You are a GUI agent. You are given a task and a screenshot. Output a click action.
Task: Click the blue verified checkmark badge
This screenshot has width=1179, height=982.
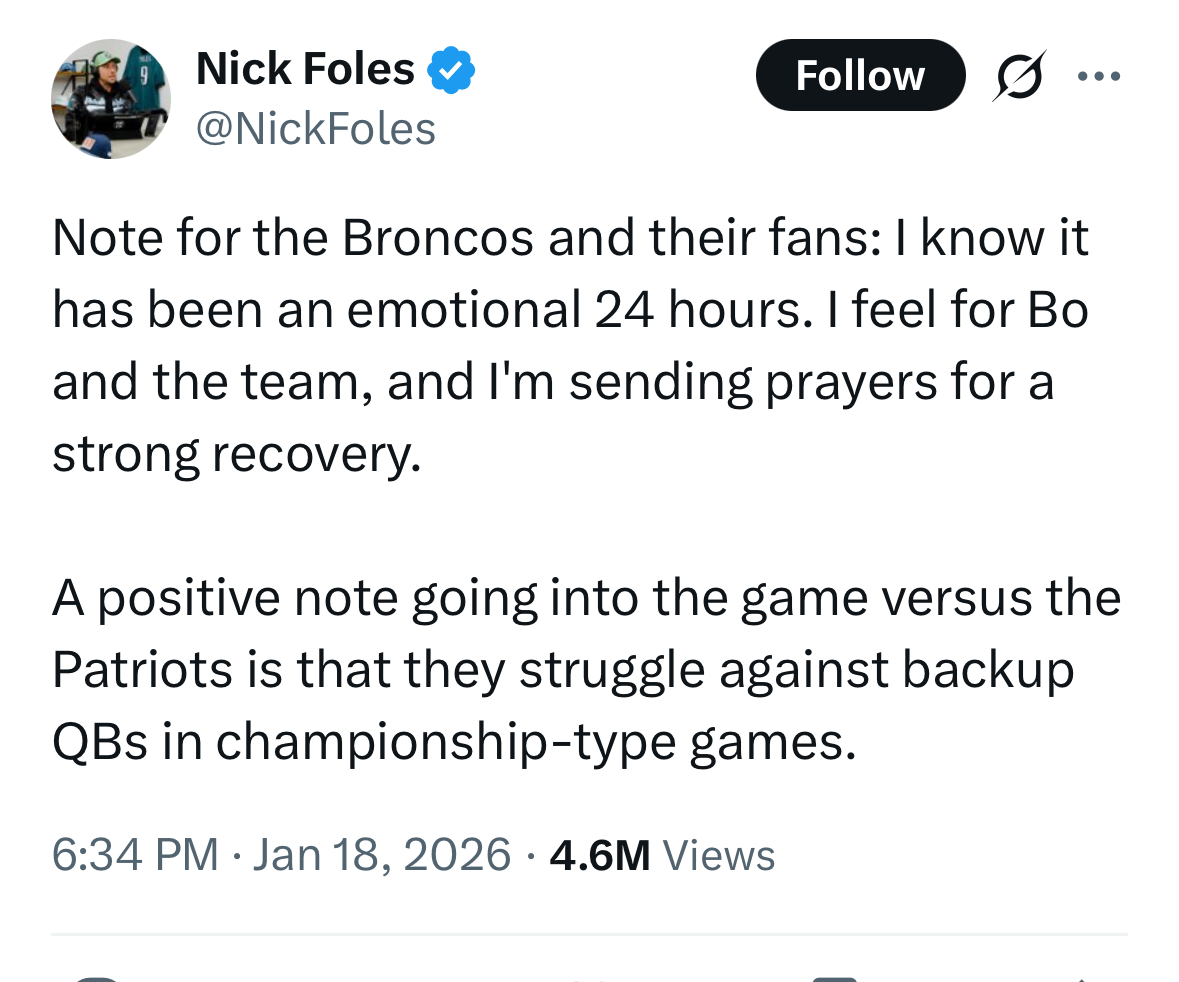451,70
